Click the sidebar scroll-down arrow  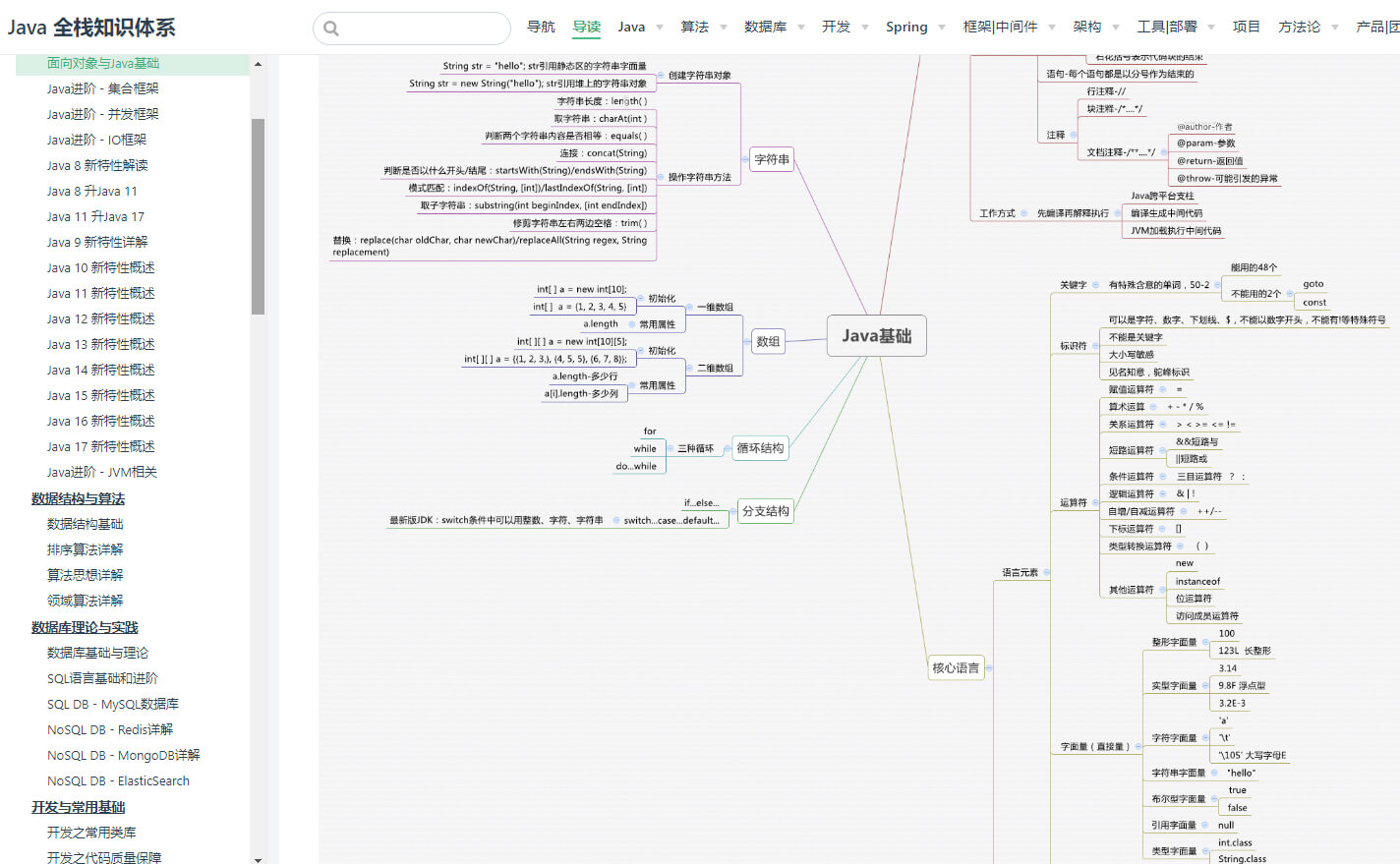pos(258,859)
